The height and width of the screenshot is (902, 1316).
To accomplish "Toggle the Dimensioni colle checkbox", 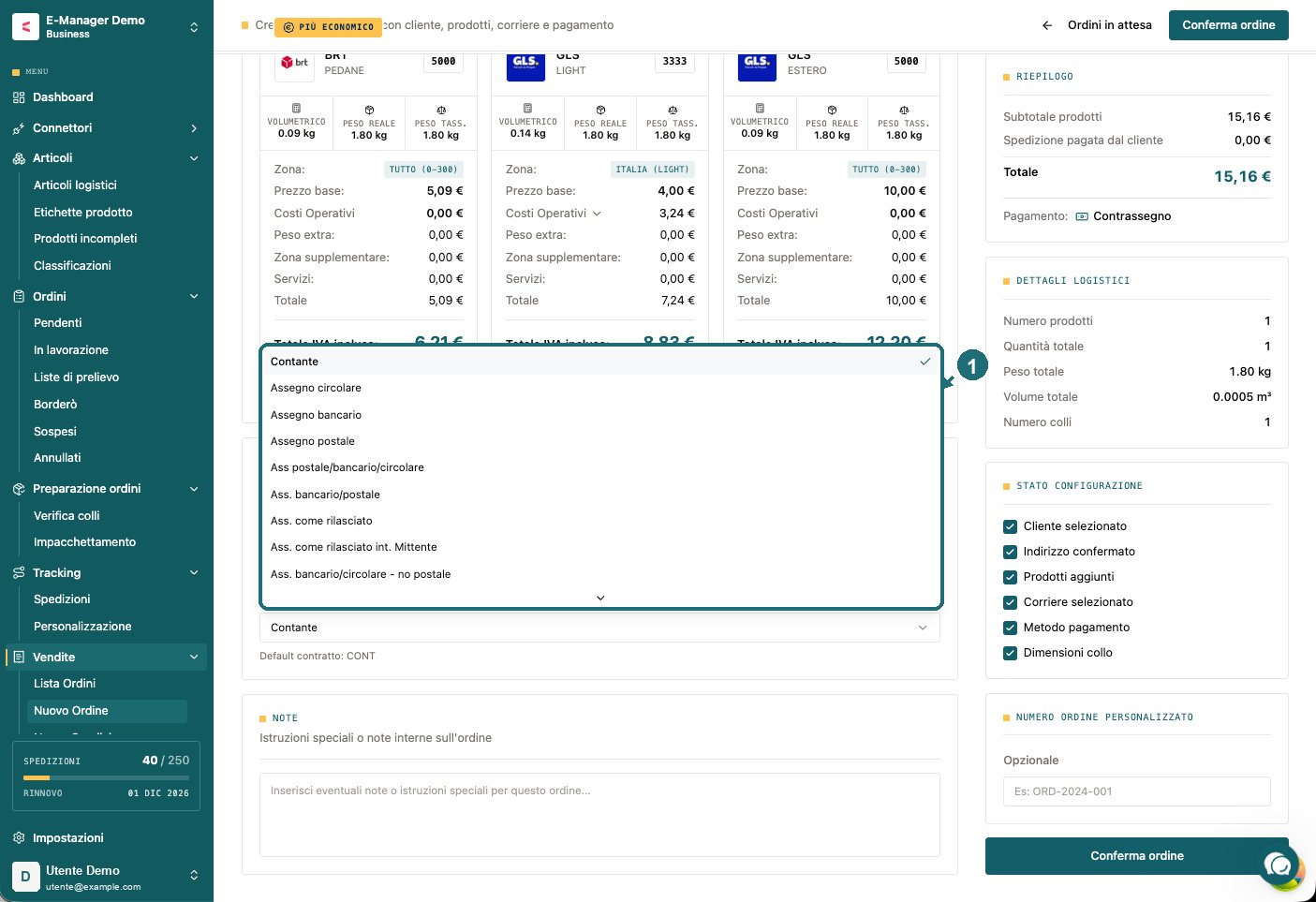I will pos(1010,653).
